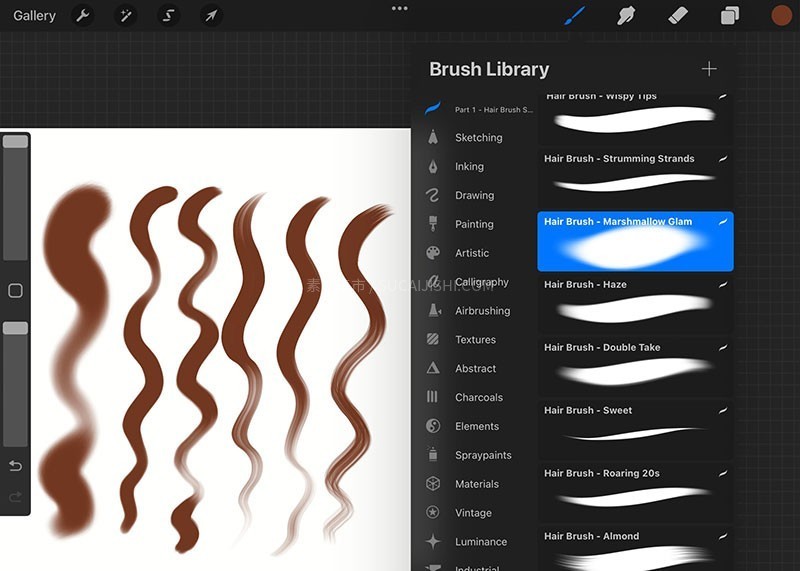Screen dimensions: 800x571
Task: Select Hair Brush - Marshmallow Glam brush
Action: coord(635,241)
